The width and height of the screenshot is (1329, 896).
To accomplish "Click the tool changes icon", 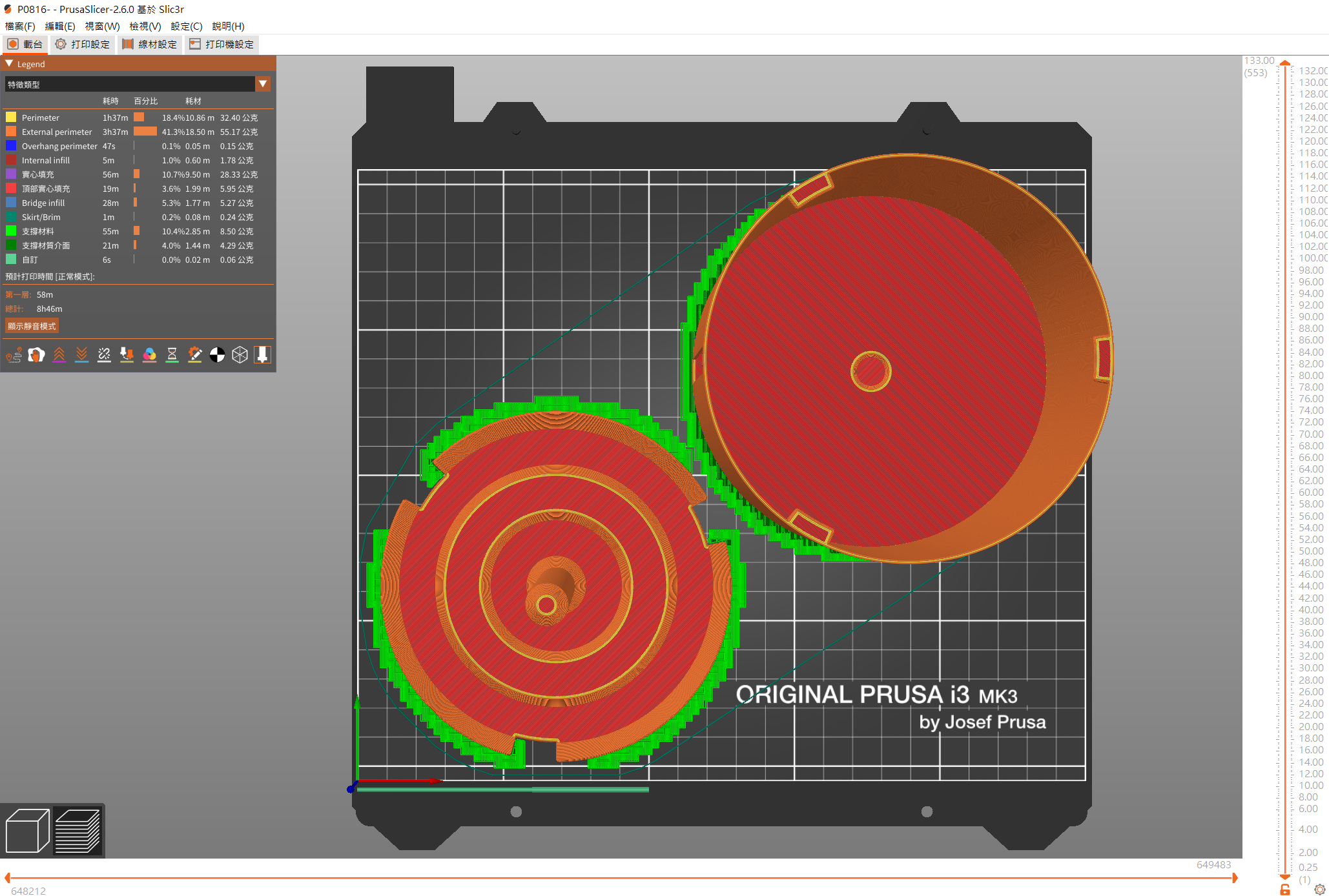I will [127, 355].
